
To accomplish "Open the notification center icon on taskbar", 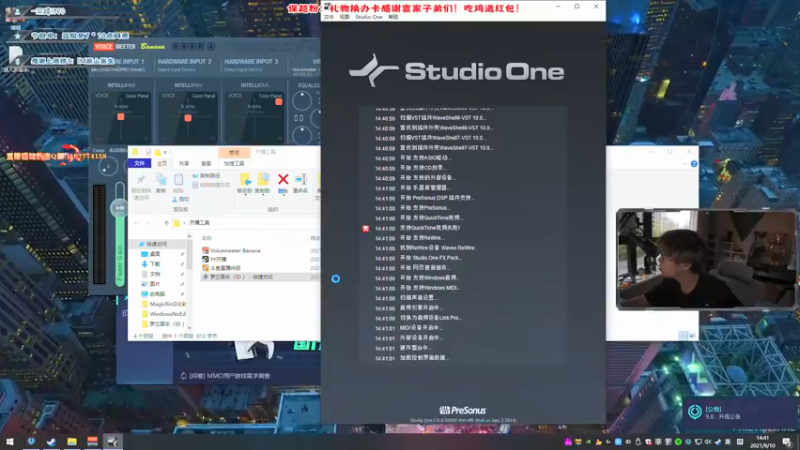I will click(787, 442).
